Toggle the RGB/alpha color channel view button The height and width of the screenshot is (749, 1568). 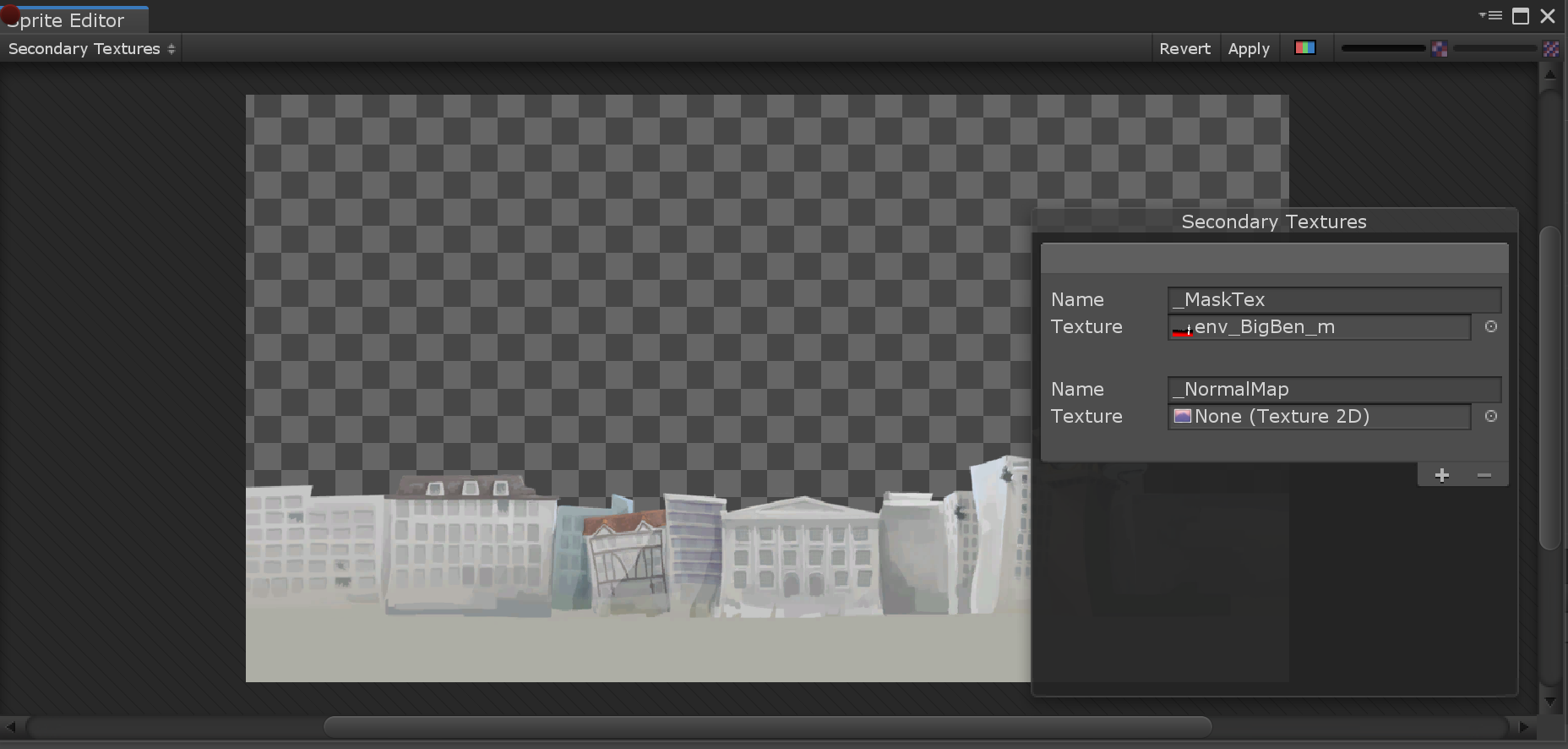click(x=1304, y=48)
